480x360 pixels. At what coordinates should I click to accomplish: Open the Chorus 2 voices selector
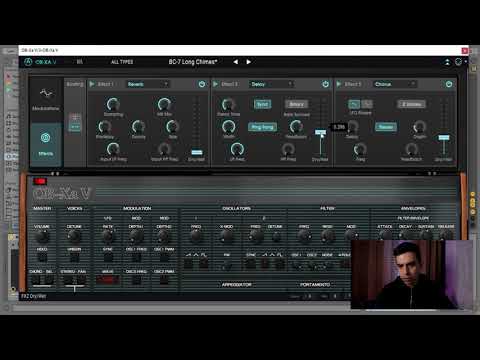(411, 104)
